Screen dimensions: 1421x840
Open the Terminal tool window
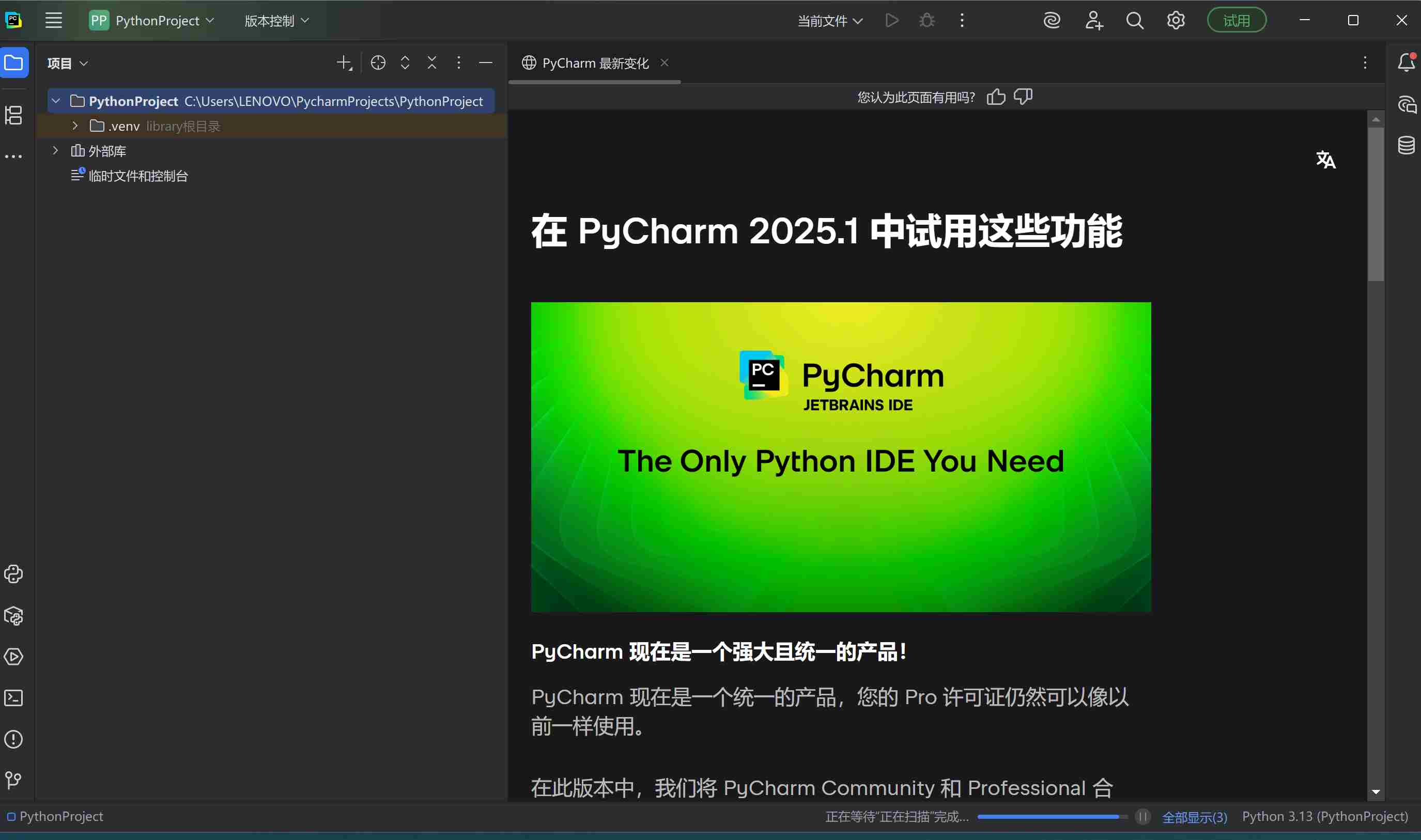pos(14,698)
